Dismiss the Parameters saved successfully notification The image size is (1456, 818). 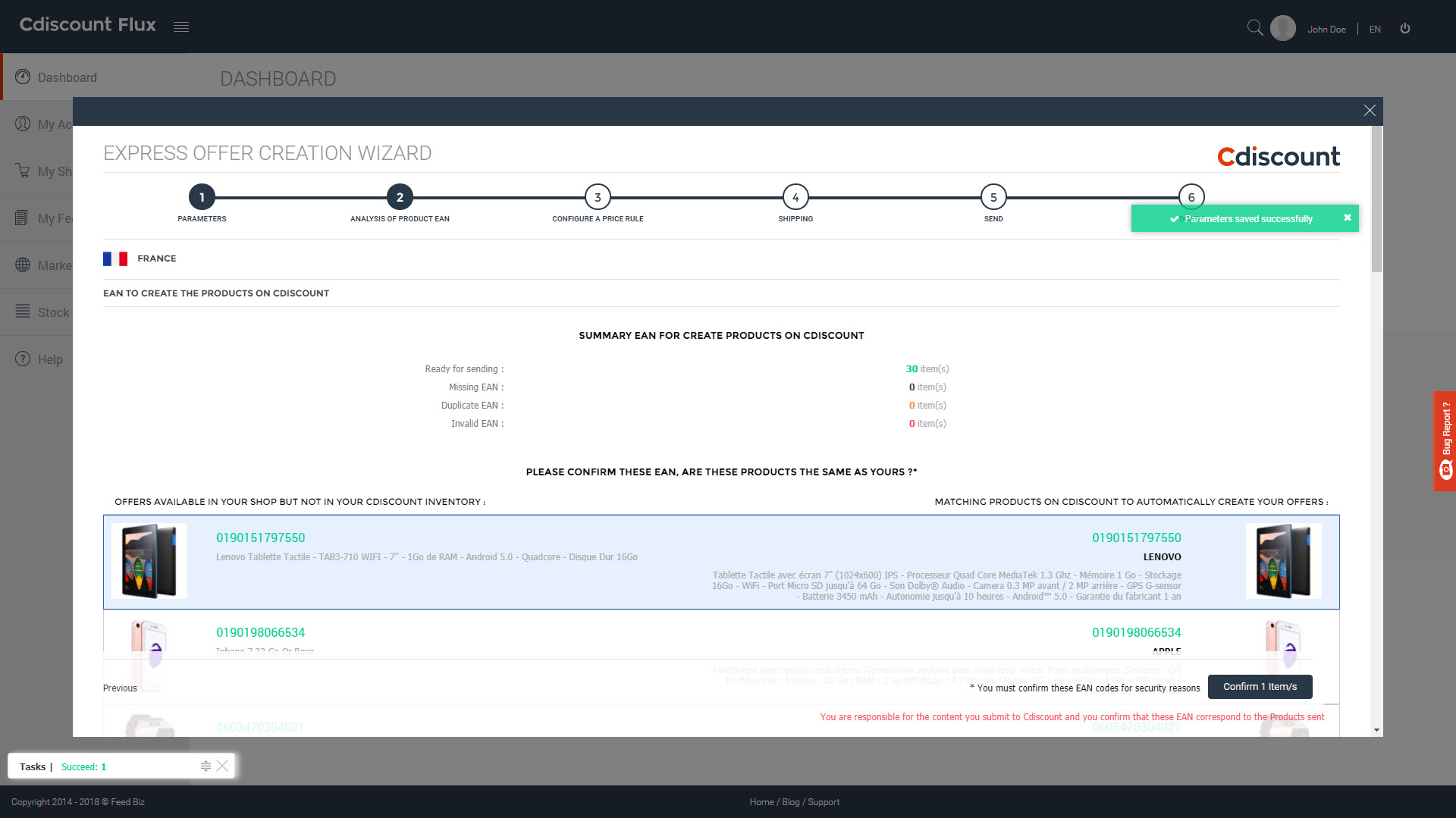[1348, 218]
